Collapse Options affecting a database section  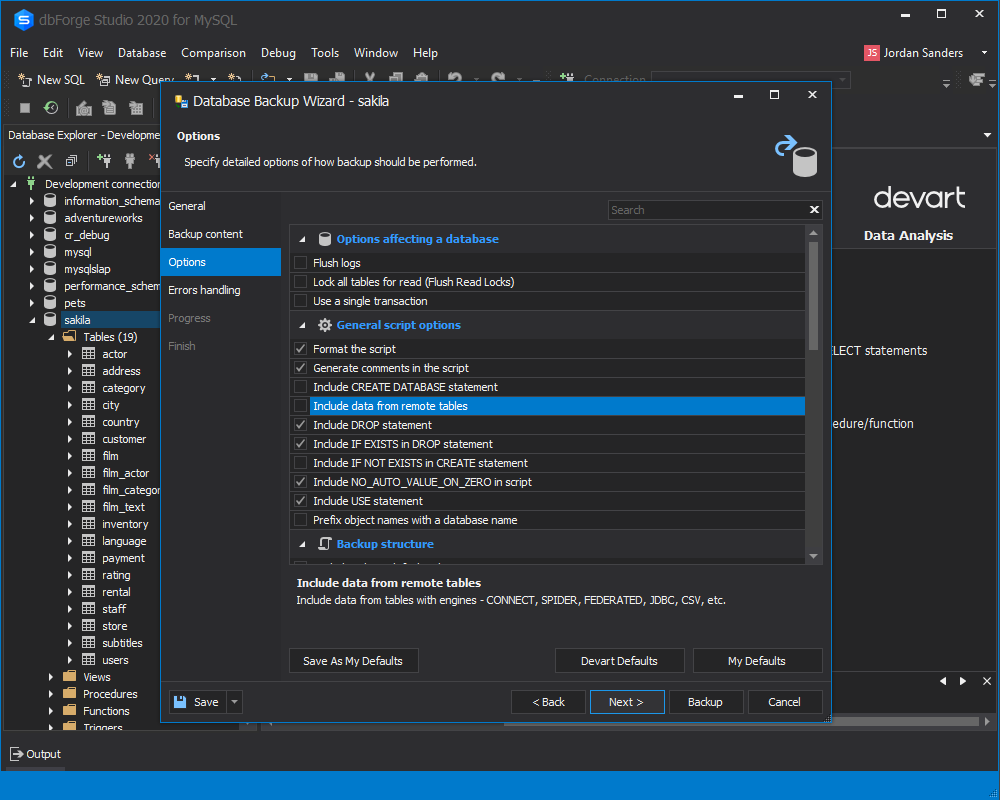tap(302, 239)
